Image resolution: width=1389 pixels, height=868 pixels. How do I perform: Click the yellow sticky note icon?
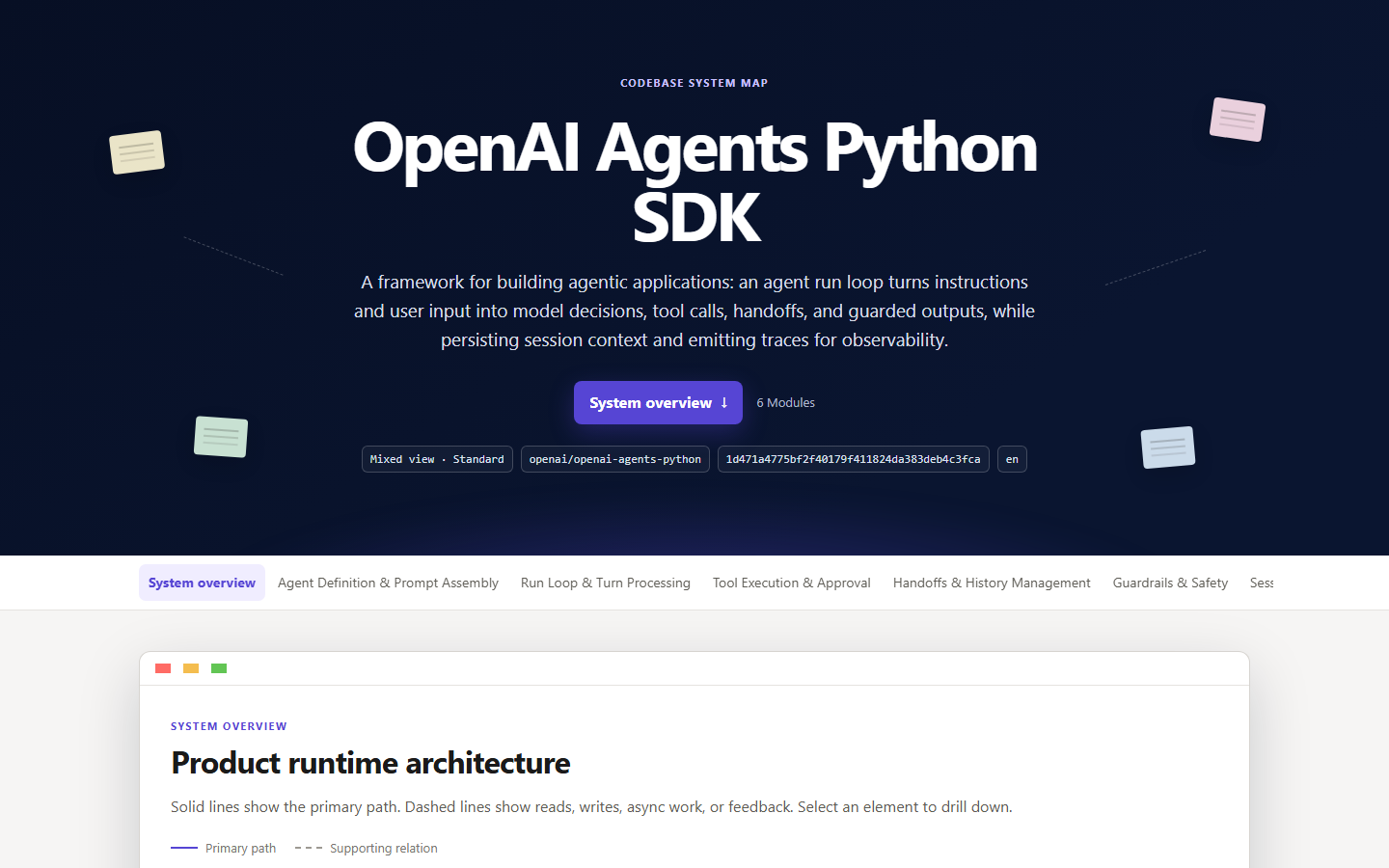point(137,152)
